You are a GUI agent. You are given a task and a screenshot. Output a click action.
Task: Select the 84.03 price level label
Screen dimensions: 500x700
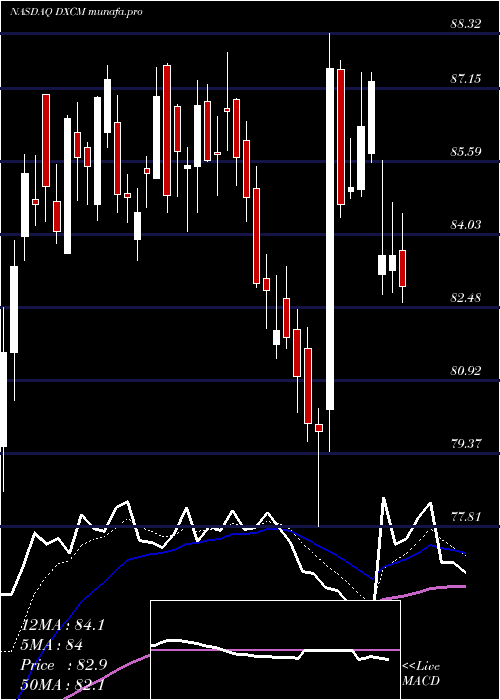[x=466, y=225]
